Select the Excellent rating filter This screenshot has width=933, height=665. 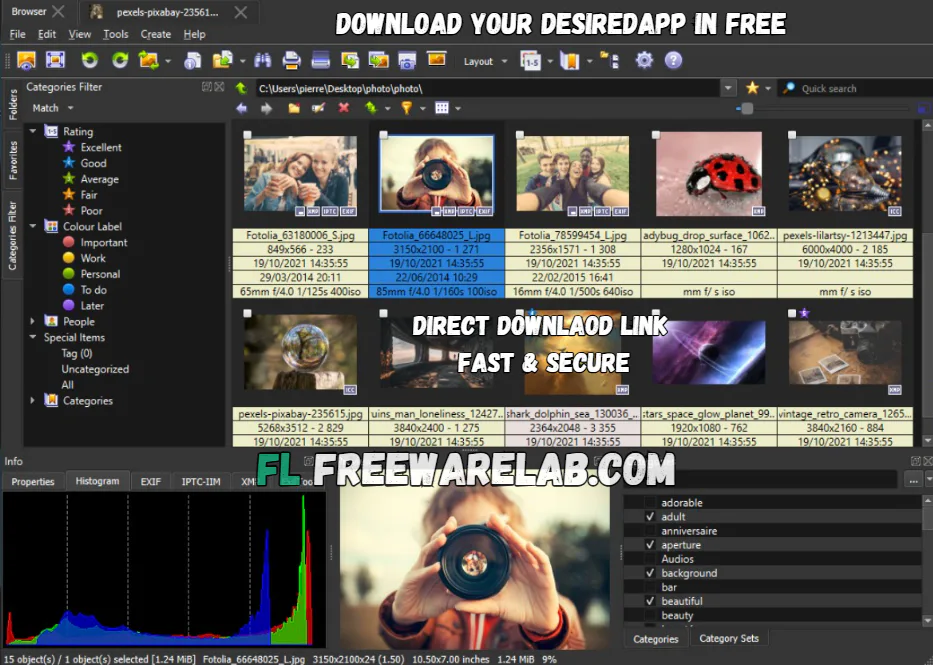point(101,147)
